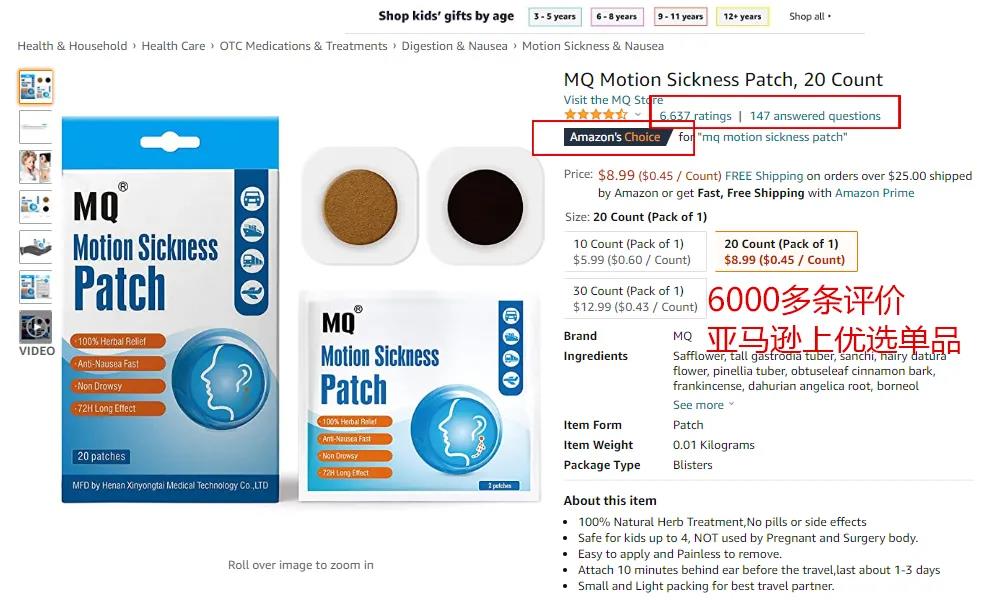The height and width of the screenshot is (607, 988).
Task: Select the 3 - 5 years age tab
Action: point(554,16)
